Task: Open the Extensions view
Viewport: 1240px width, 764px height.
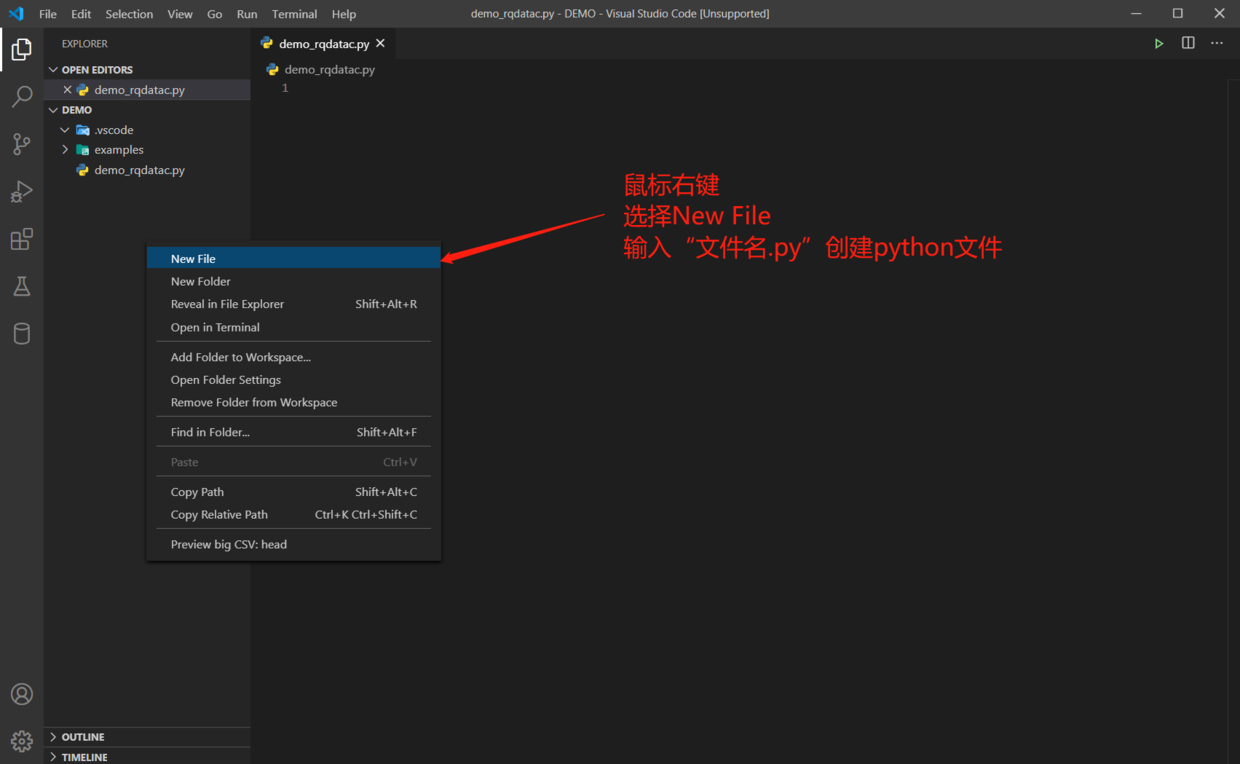Action: [21, 239]
